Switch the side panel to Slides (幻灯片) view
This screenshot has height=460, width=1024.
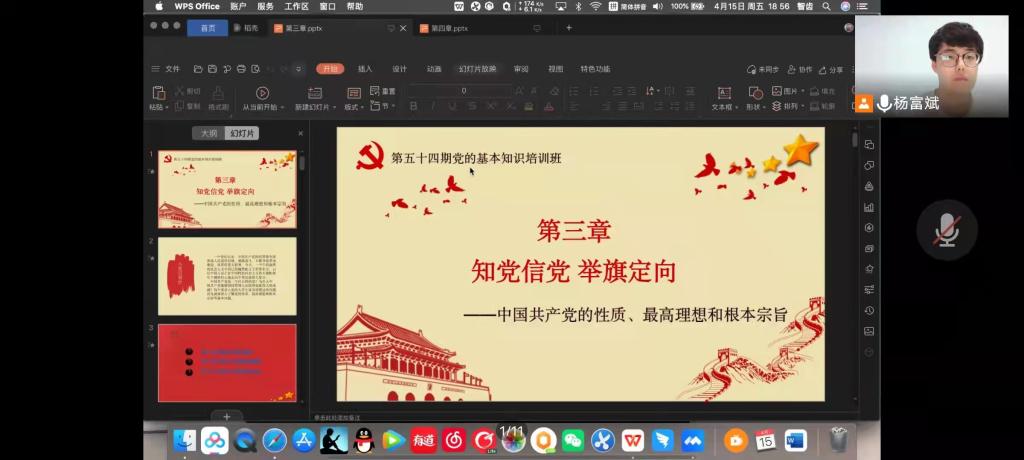coord(241,133)
